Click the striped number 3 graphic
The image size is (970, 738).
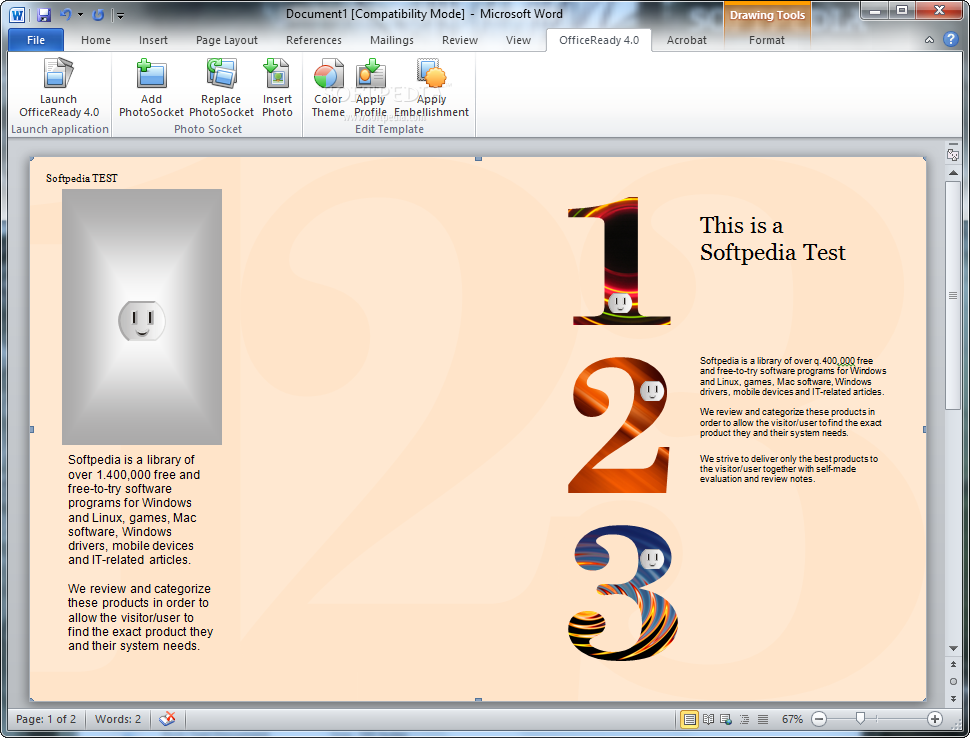click(x=623, y=593)
